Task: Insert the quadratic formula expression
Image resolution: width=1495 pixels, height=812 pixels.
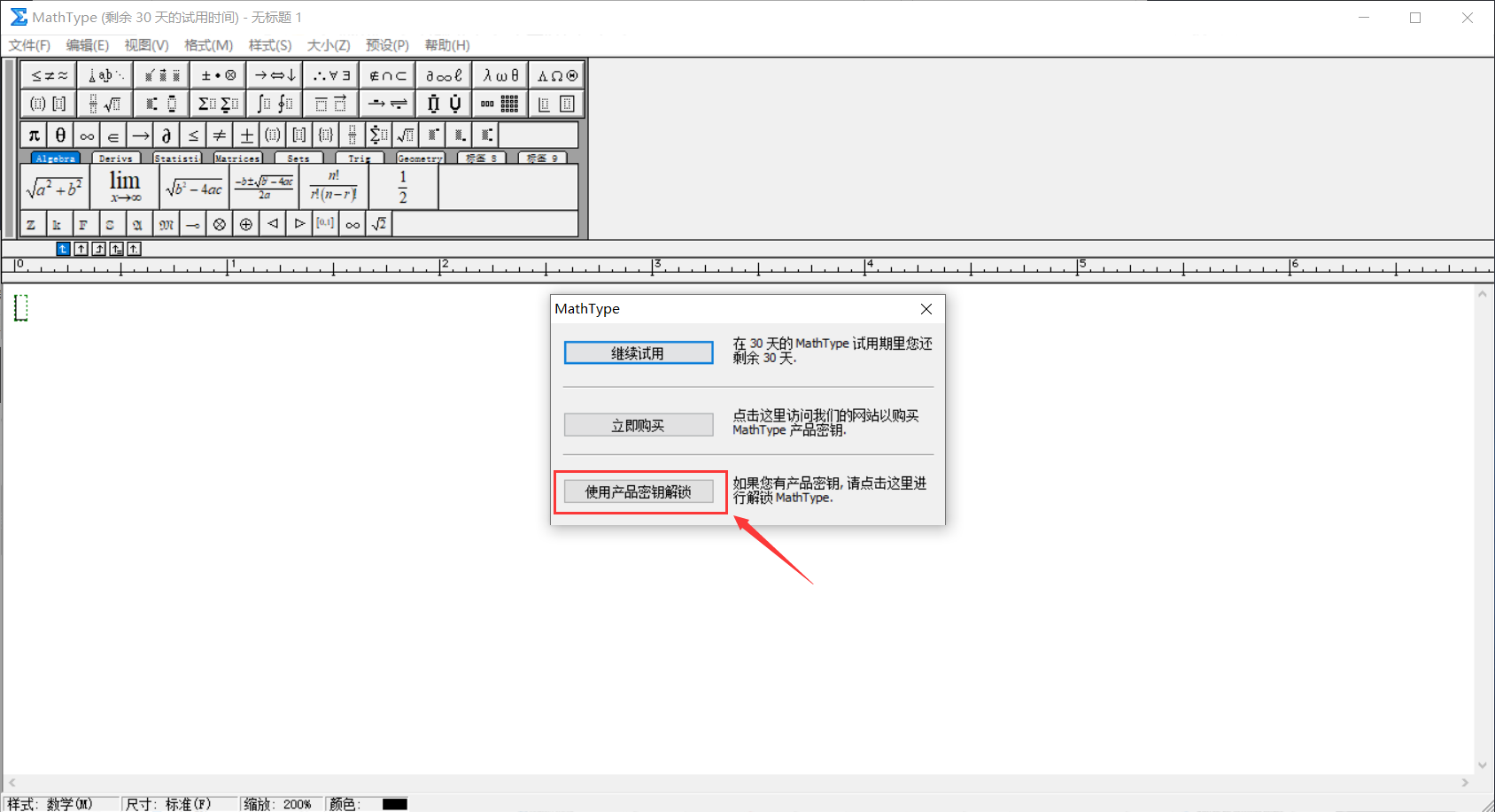Action: tap(264, 188)
